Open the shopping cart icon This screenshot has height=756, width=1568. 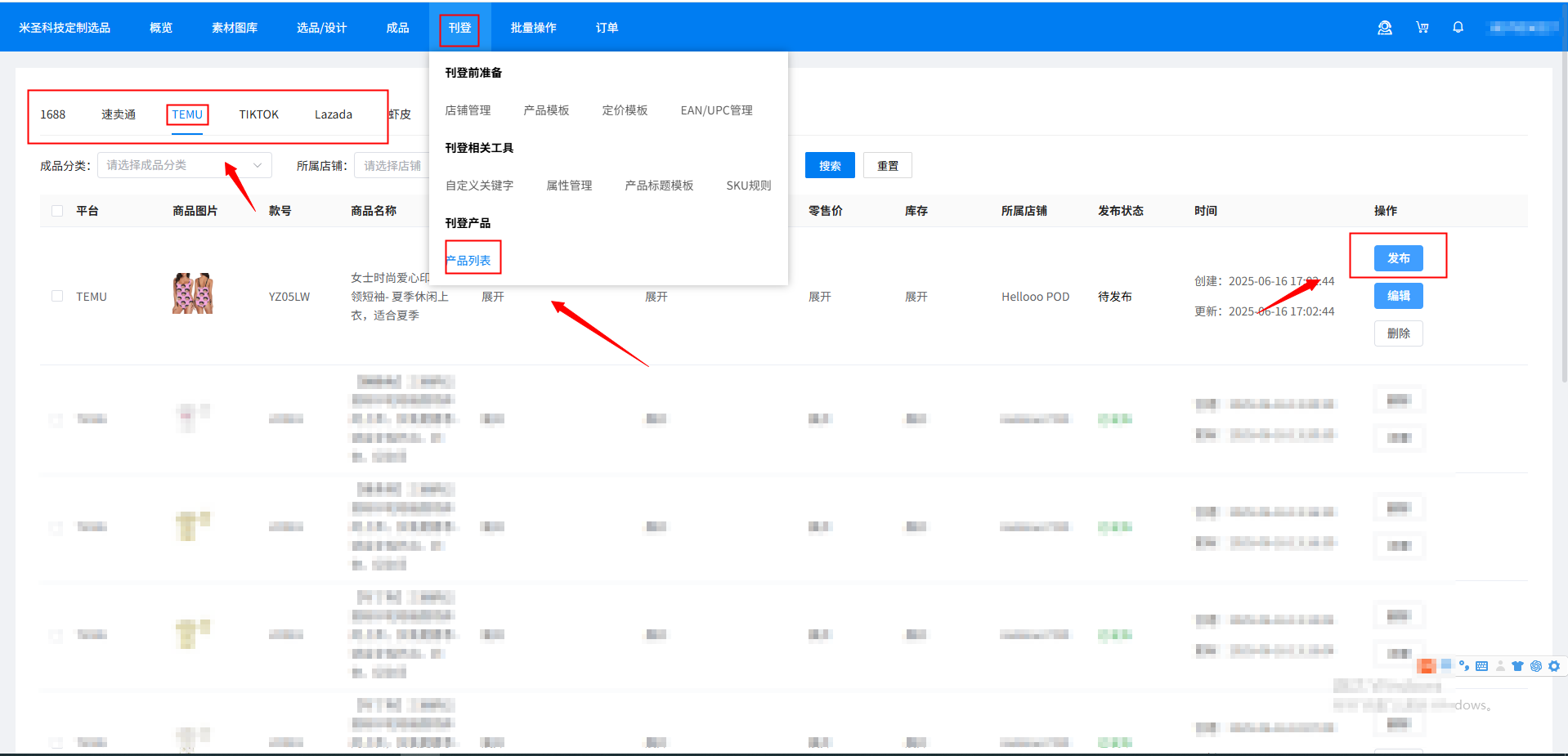click(1422, 28)
